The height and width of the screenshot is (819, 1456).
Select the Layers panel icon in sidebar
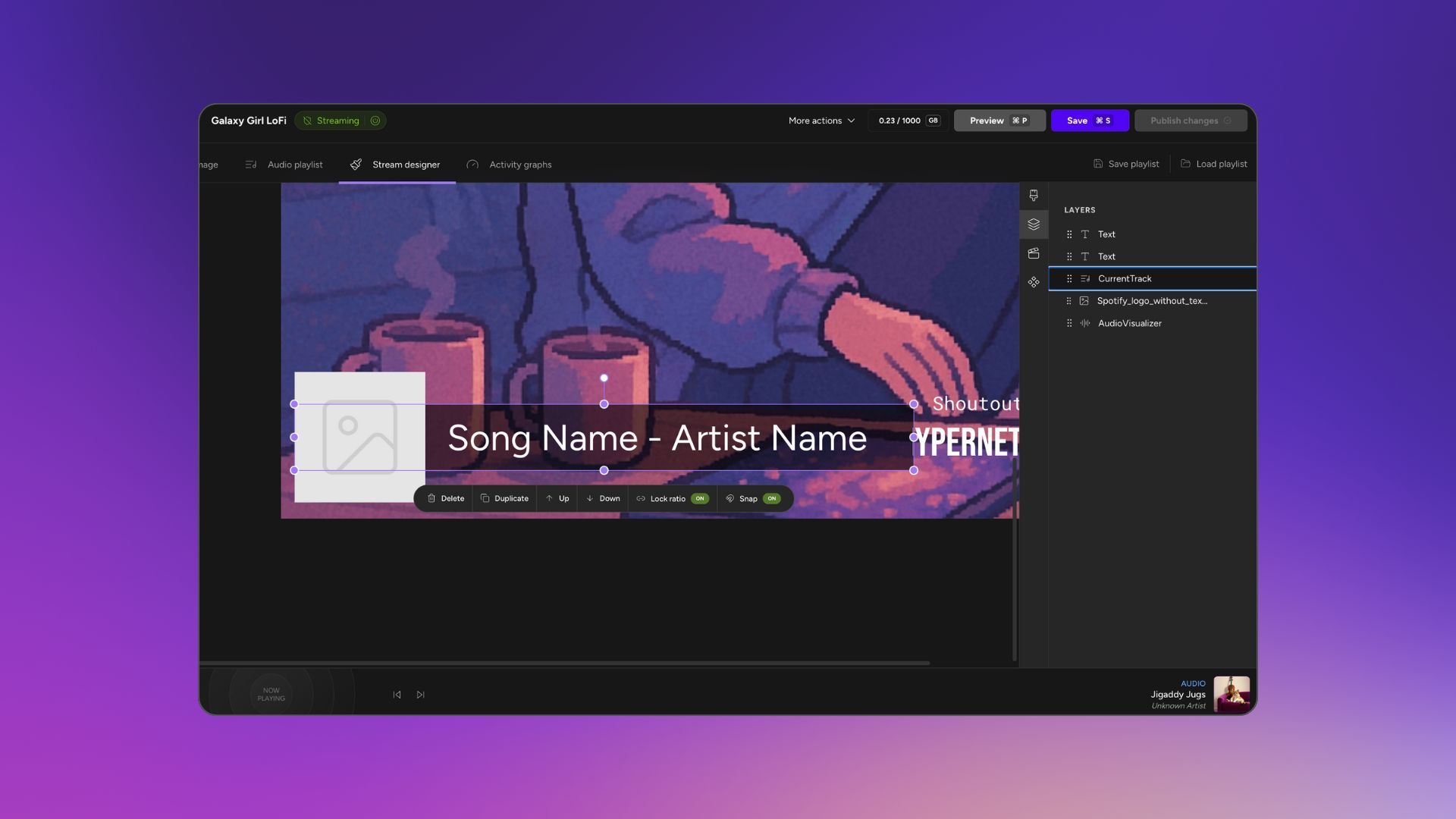tap(1034, 224)
